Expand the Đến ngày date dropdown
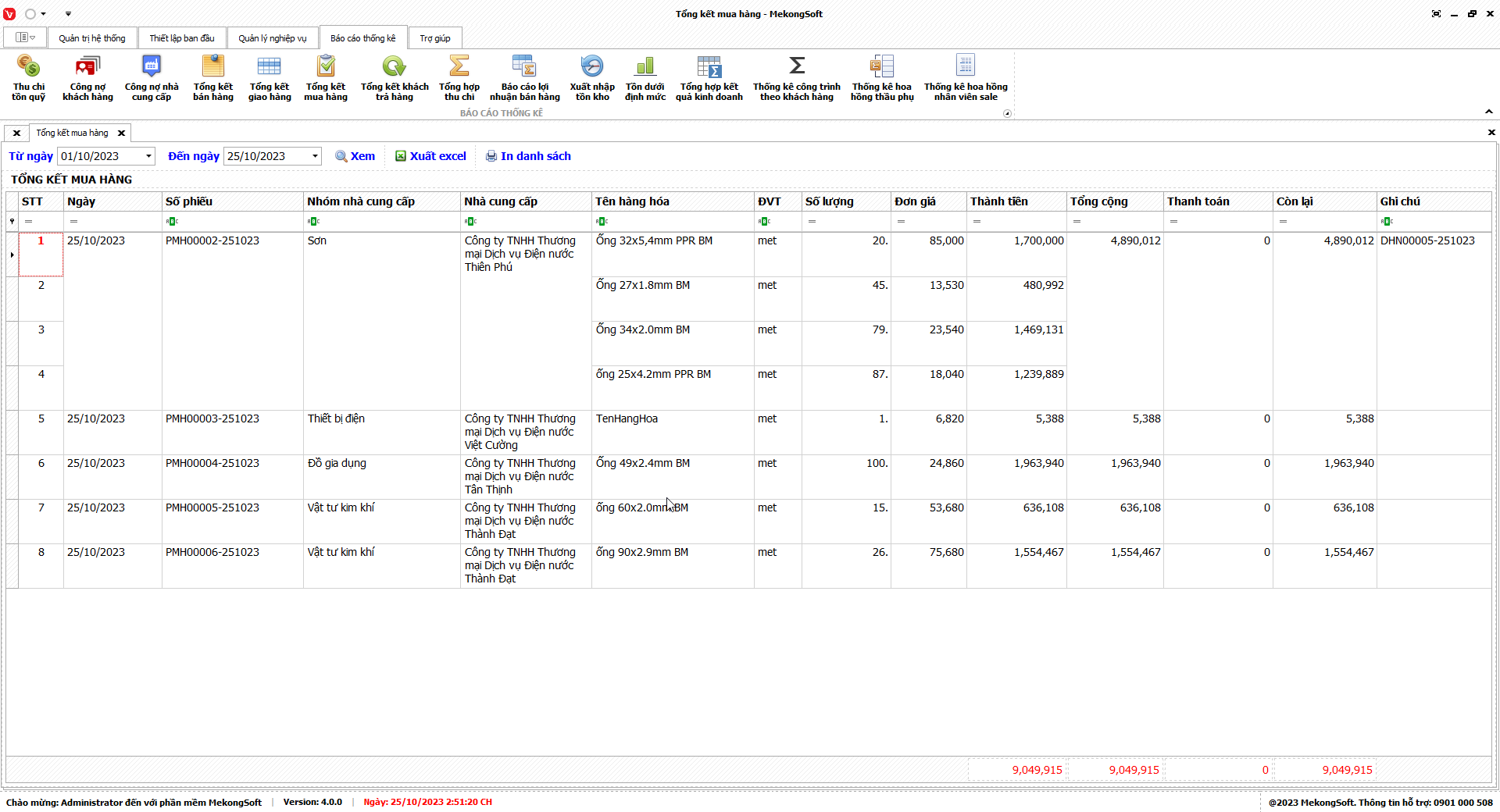The width and height of the screenshot is (1500, 812). 315,156
